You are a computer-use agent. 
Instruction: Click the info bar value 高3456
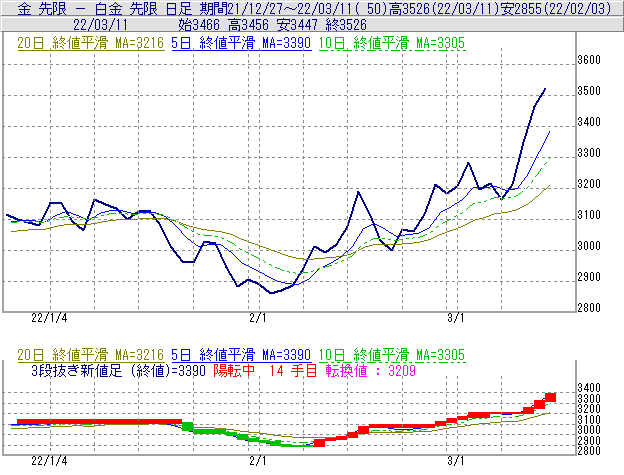pyautogui.click(x=248, y=25)
